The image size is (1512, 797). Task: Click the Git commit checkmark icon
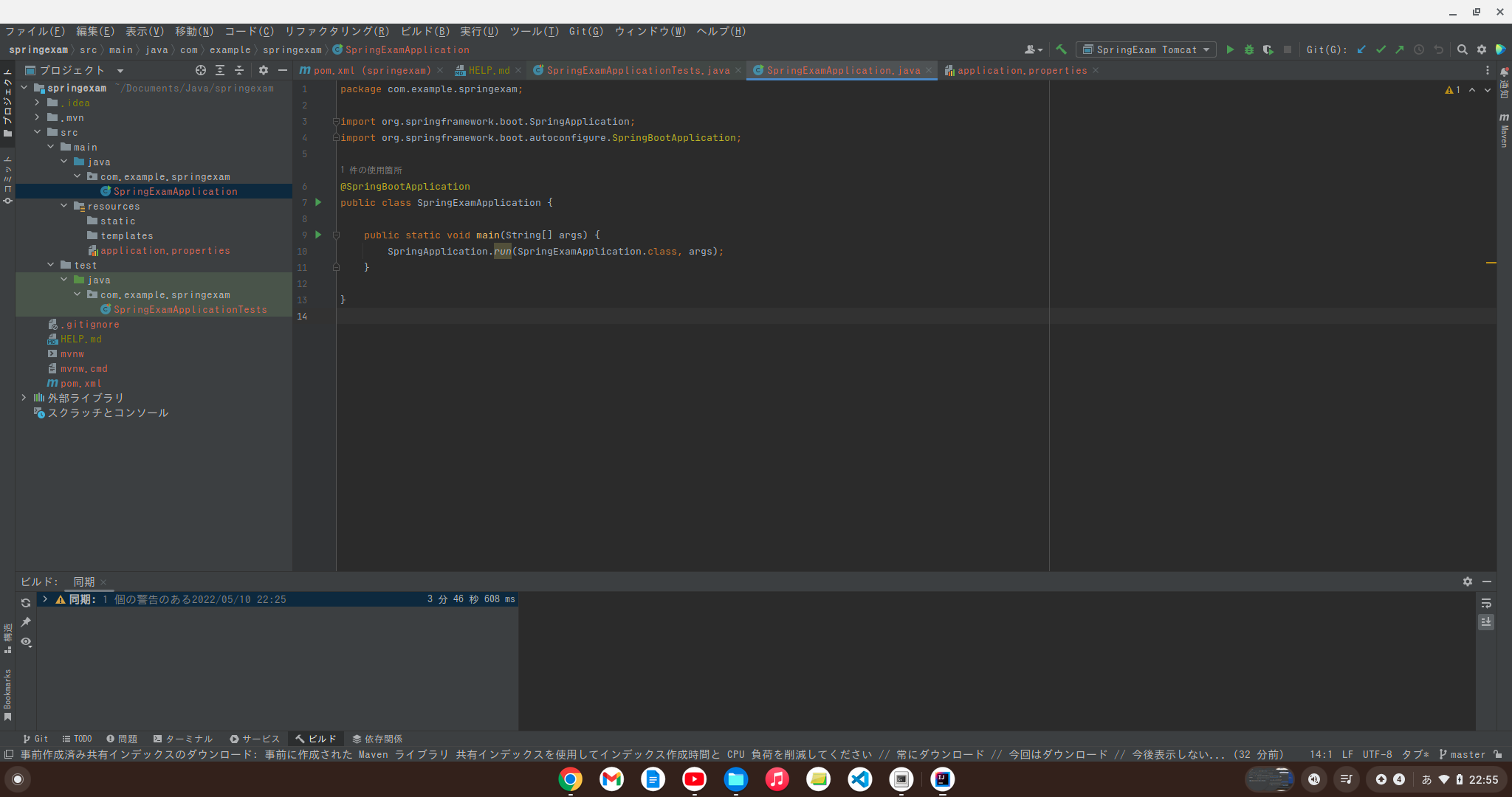click(1381, 49)
